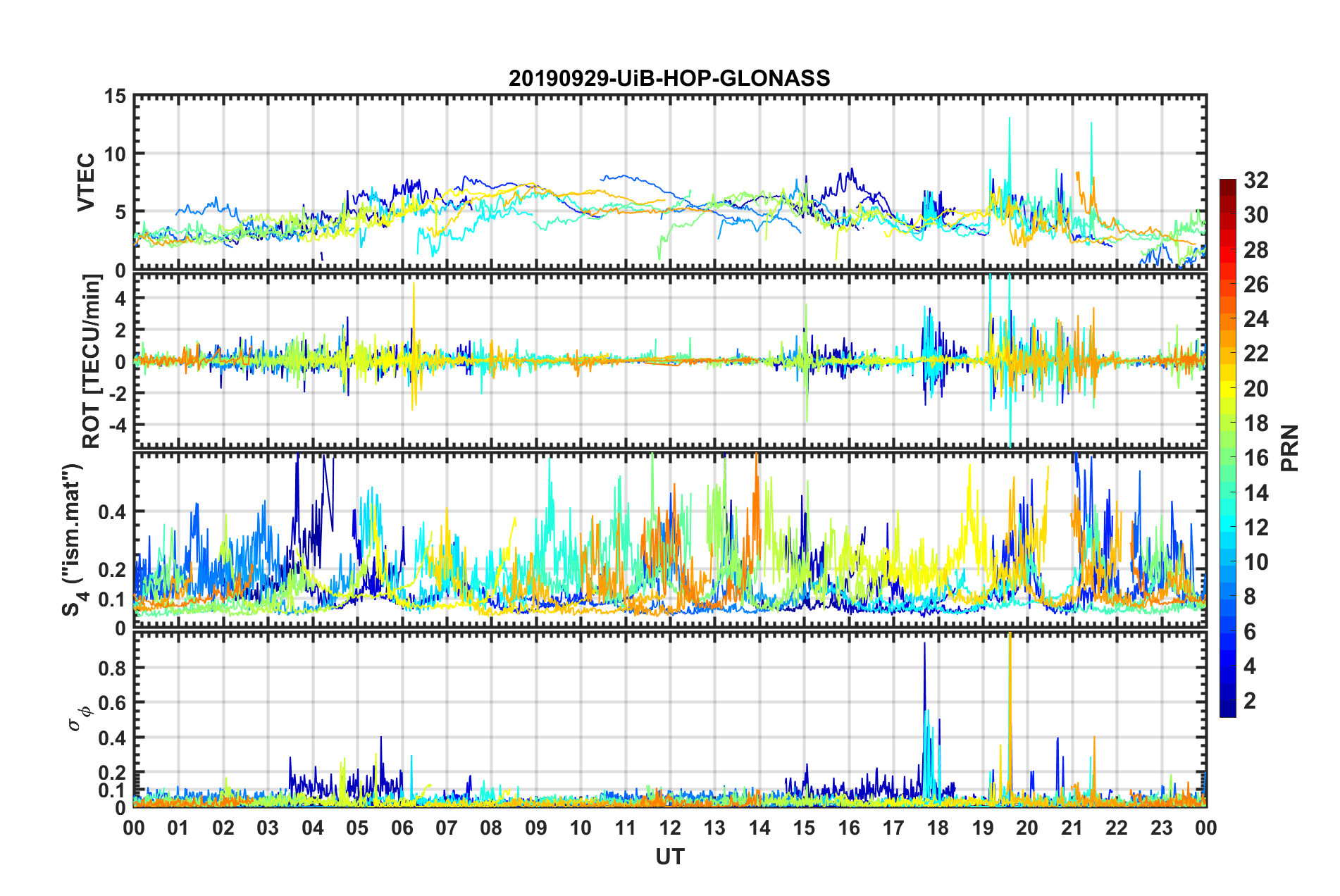Select the -2 tick on the ROT axis
1340x896 pixels.
point(116,393)
